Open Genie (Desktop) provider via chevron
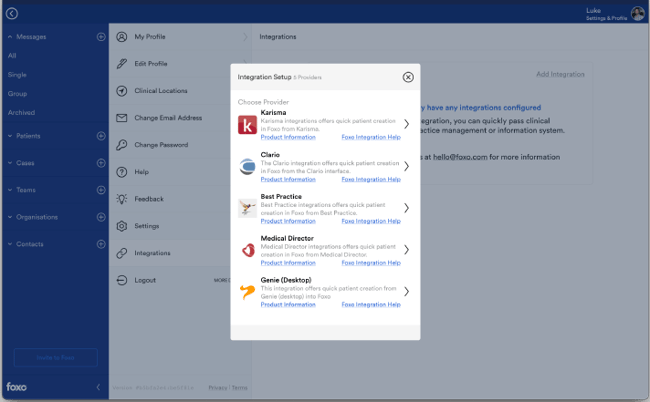Viewport: 650px width, 402px height. pyautogui.click(x=407, y=291)
